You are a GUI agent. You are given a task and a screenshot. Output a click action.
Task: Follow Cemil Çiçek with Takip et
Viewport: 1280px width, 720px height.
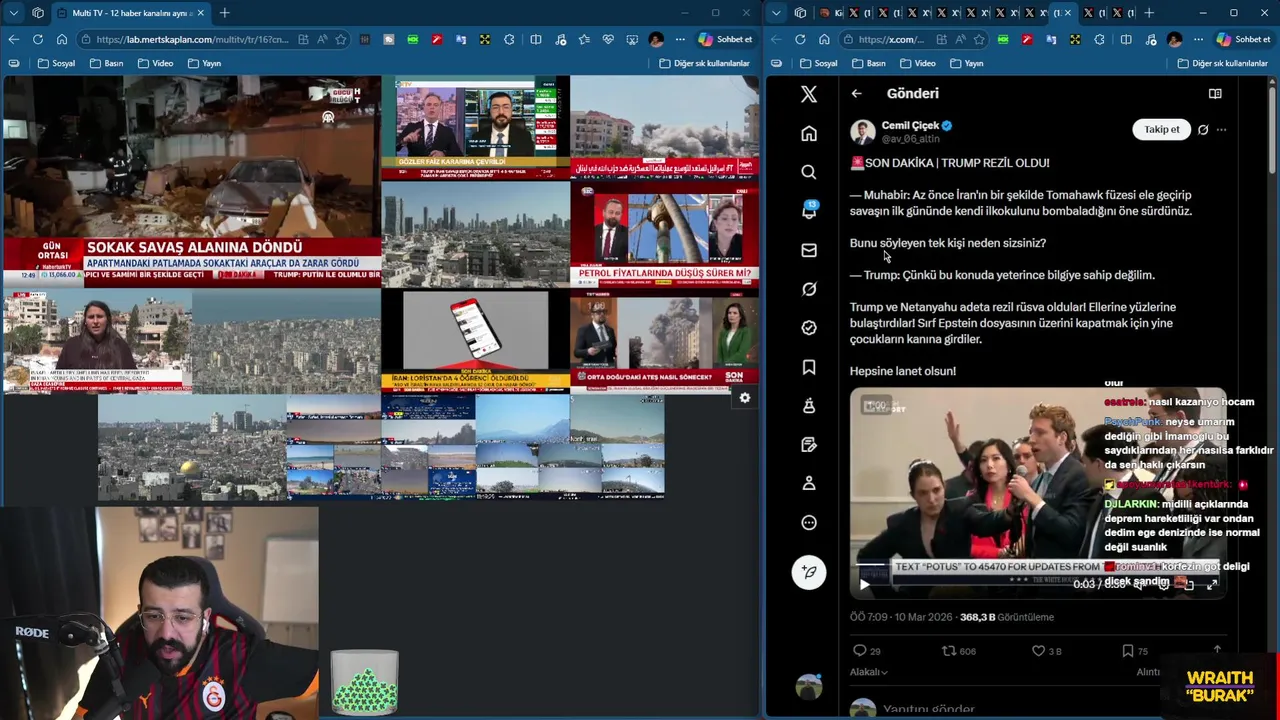coord(1162,129)
